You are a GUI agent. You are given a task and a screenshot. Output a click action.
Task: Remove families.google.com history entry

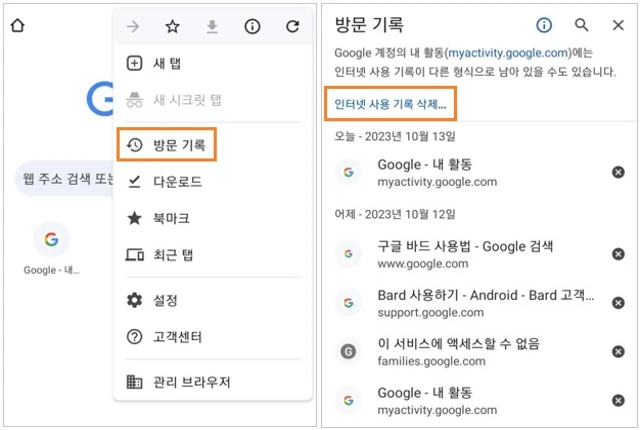(618, 352)
